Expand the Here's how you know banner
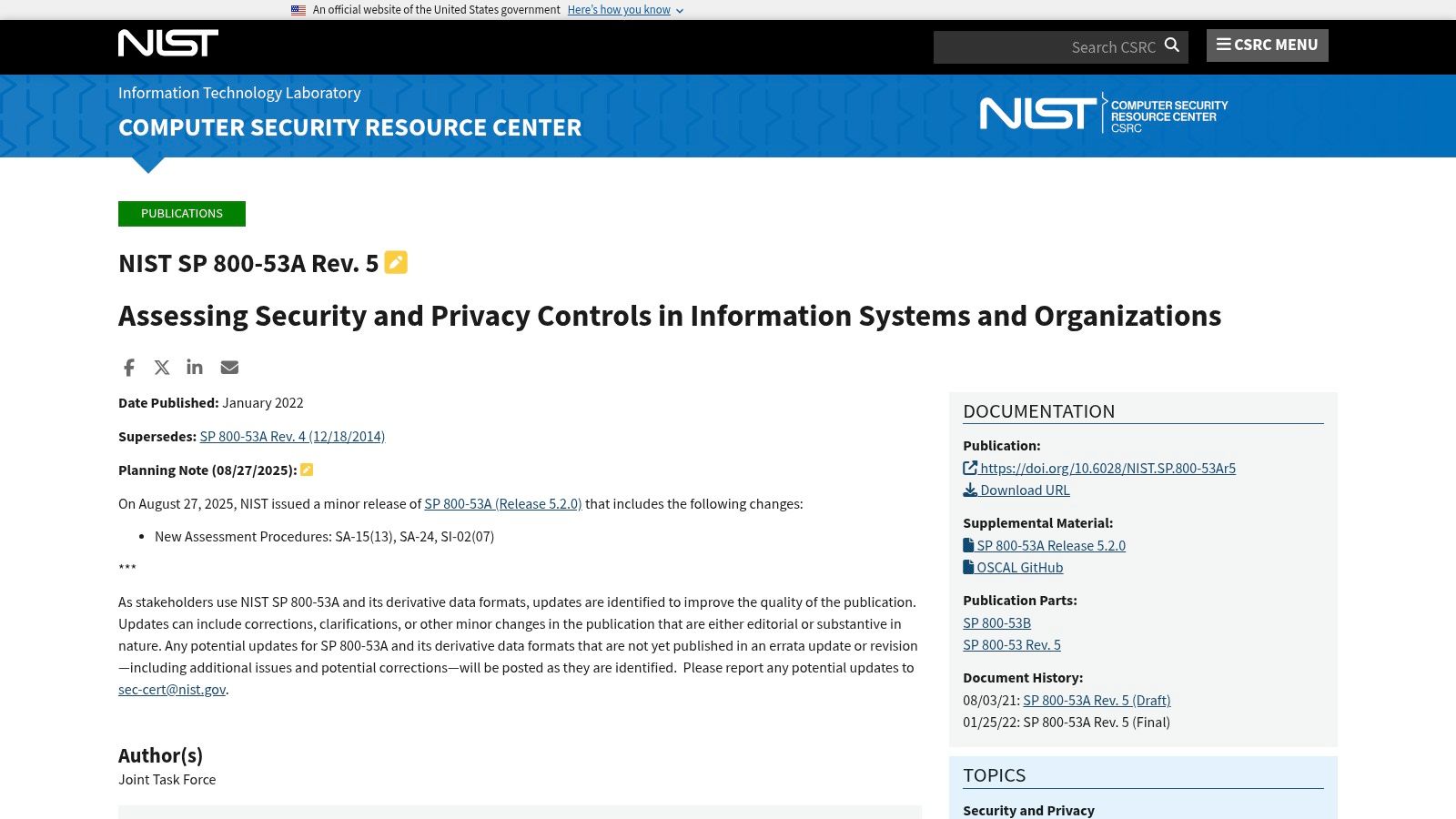Screen dimensions: 1456x819 619,10
